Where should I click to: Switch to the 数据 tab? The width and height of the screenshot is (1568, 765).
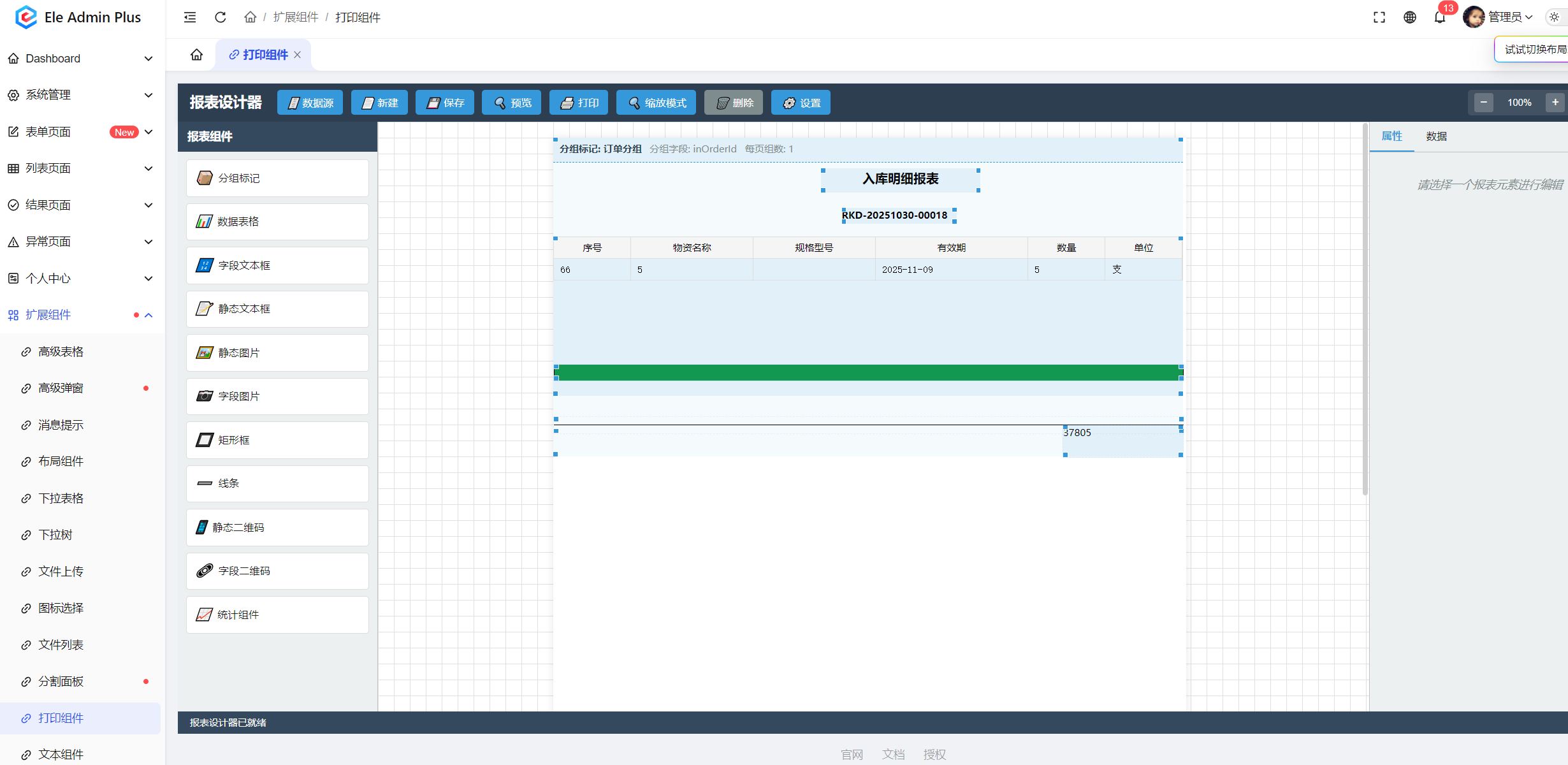1437,136
